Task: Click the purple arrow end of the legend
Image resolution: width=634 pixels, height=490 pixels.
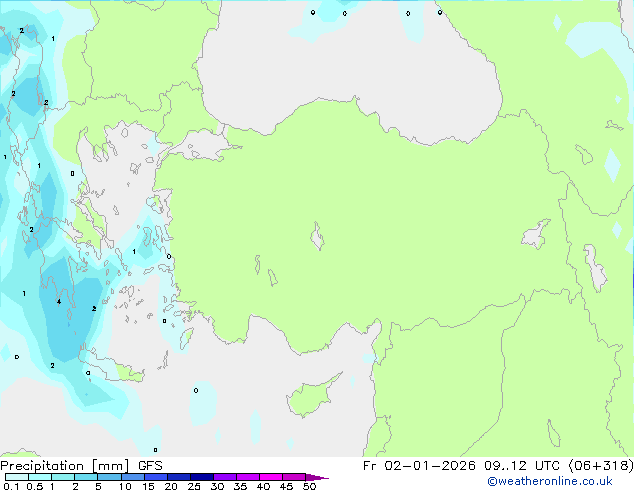Action: pyautogui.click(x=317, y=477)
